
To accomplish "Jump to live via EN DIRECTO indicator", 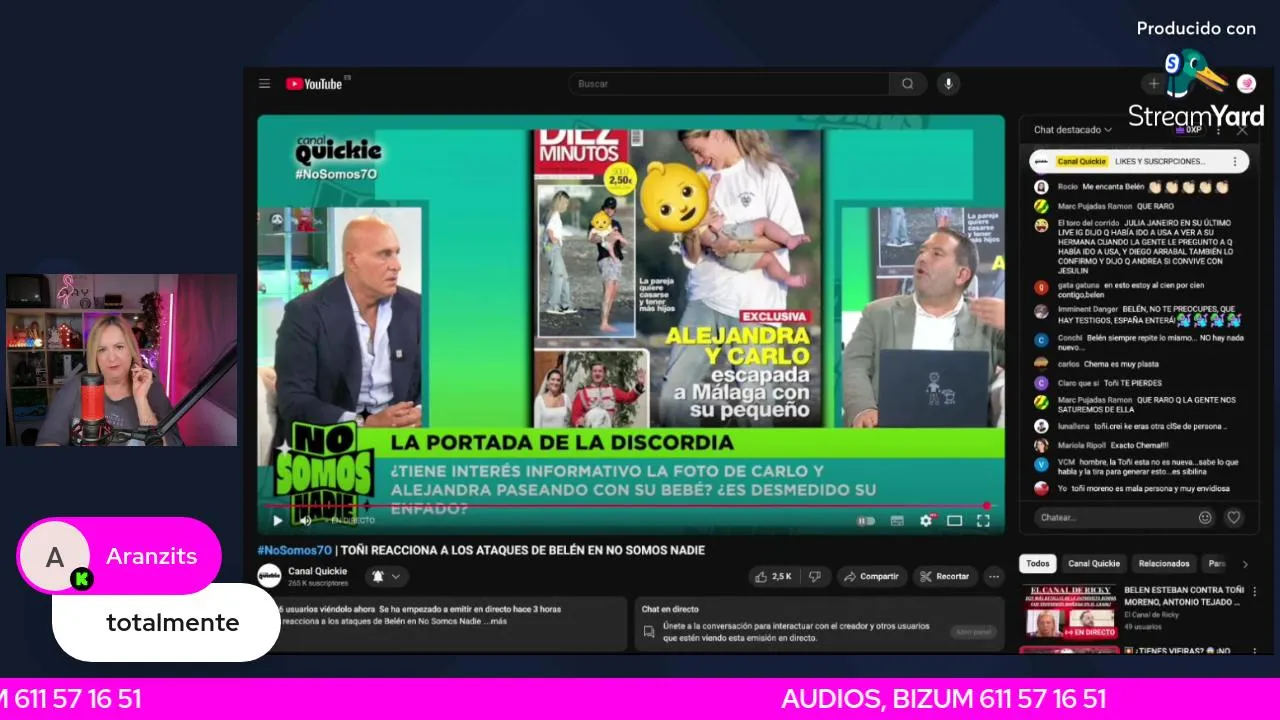I will click(x=352, y=520).
